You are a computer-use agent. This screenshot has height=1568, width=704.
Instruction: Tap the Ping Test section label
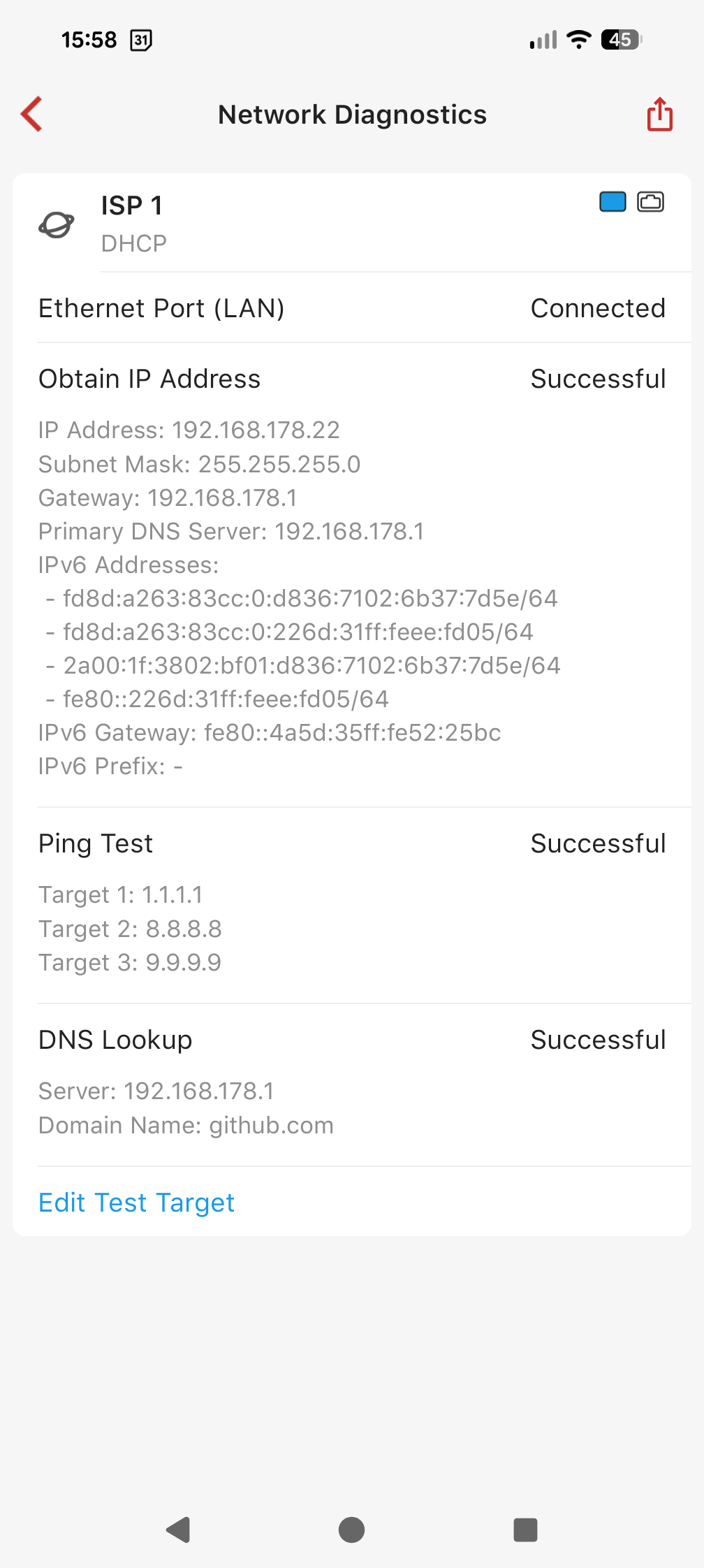click(x=96, y=843)
